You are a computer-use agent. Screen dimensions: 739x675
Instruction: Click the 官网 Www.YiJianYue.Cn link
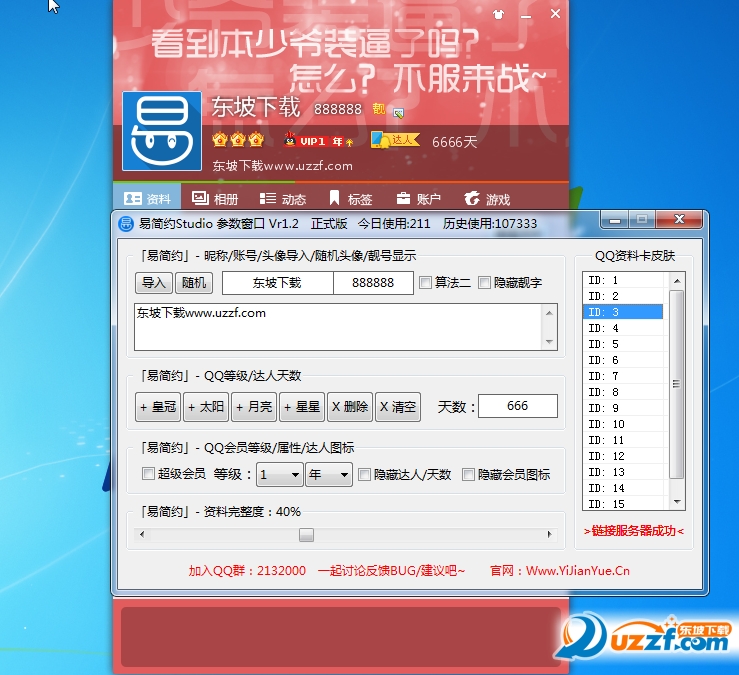click(560, 571)
